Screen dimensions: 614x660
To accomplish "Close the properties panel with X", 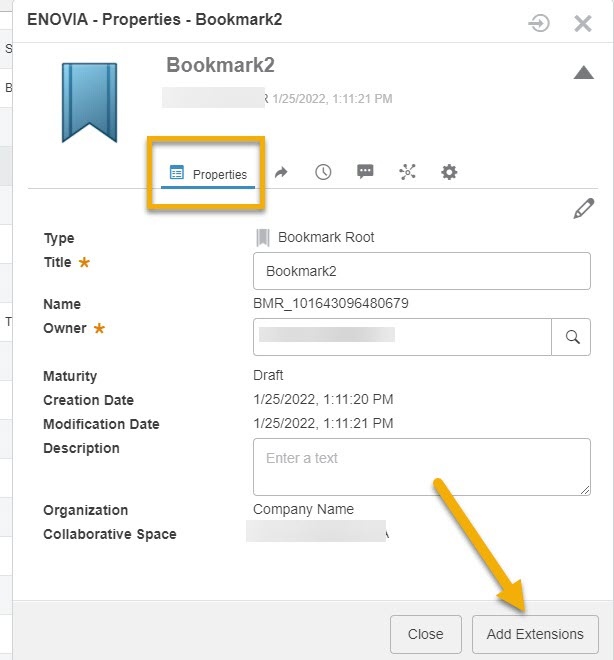I will click(x=583, y=22).
